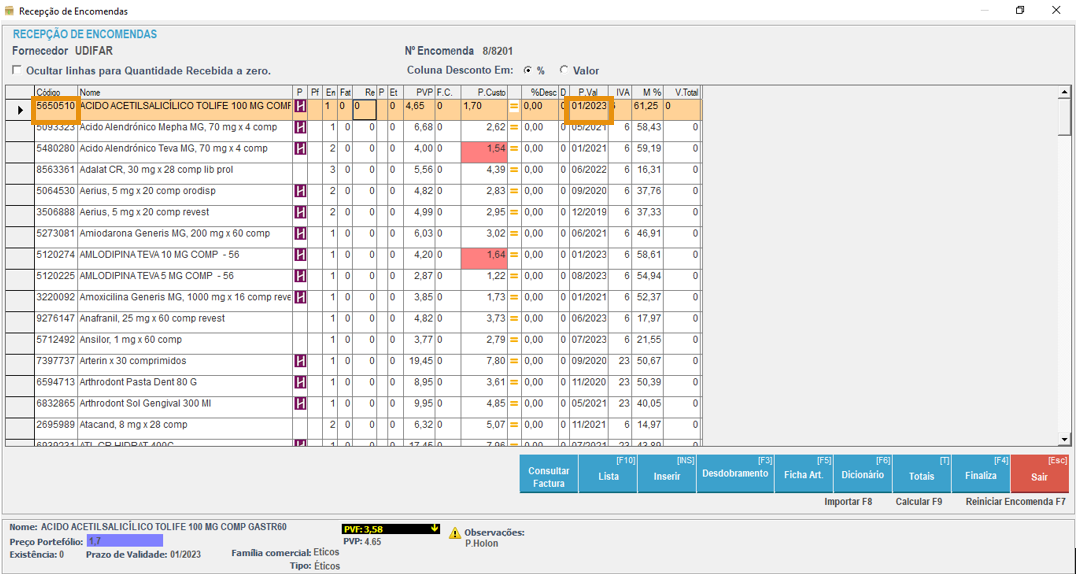Click the red P.Custo cell 1,54
Screen dimensions: 1076x574
click(484, 149)
